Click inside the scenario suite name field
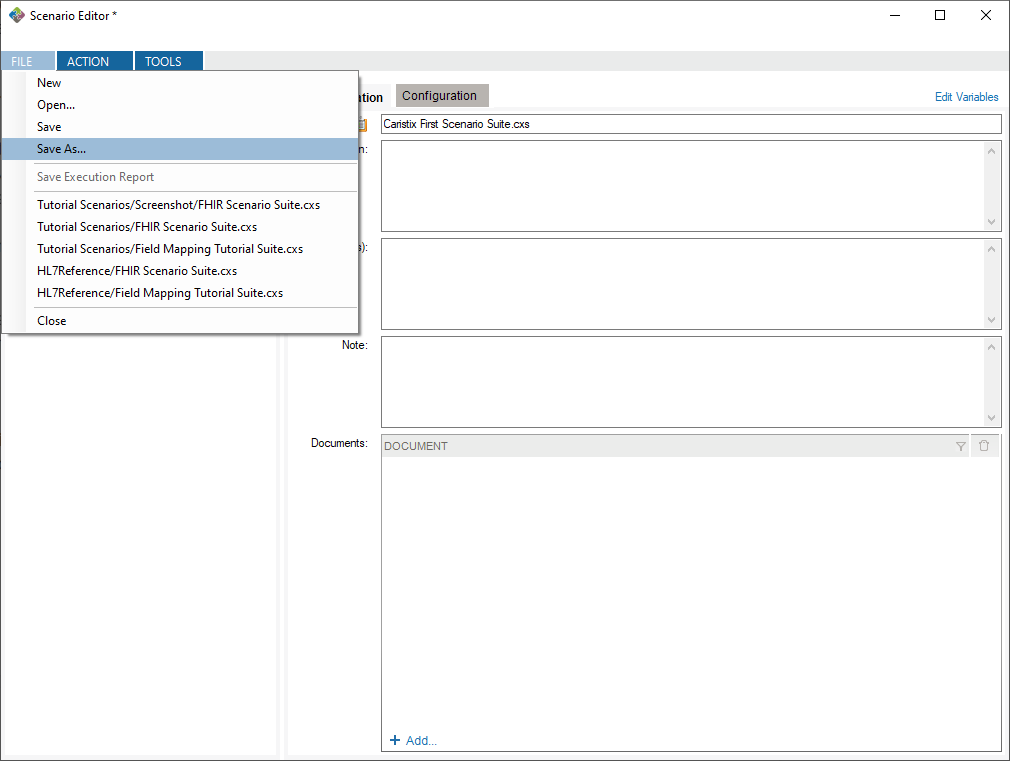Viewport: 1010px width, 761px height. click(600, 123)
